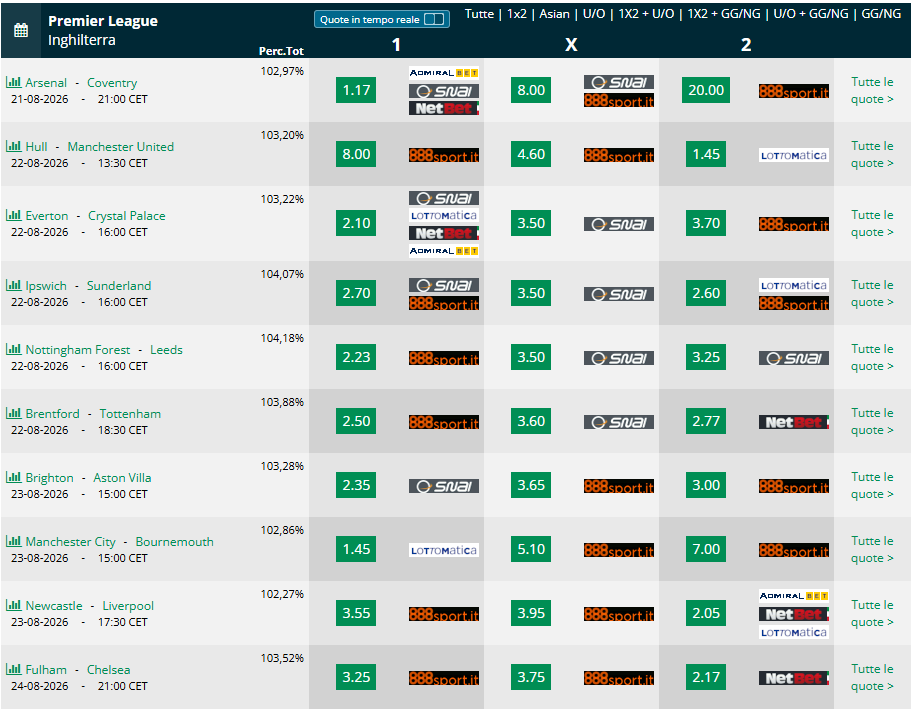Click Lottomatica logo for Manchester City home win
The height and width of the screenshot is (711, 911).
(x=444, y=550)
